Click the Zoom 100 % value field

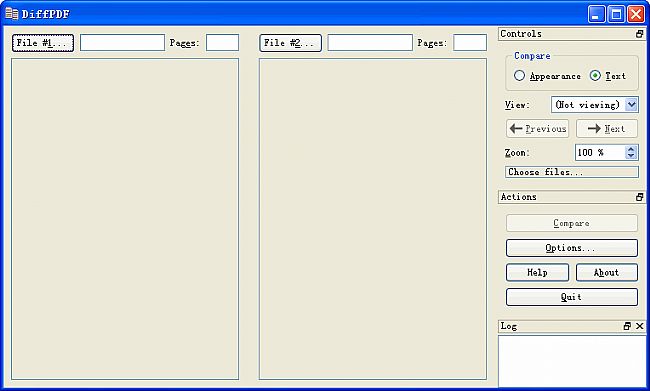[x=600, y=153]
